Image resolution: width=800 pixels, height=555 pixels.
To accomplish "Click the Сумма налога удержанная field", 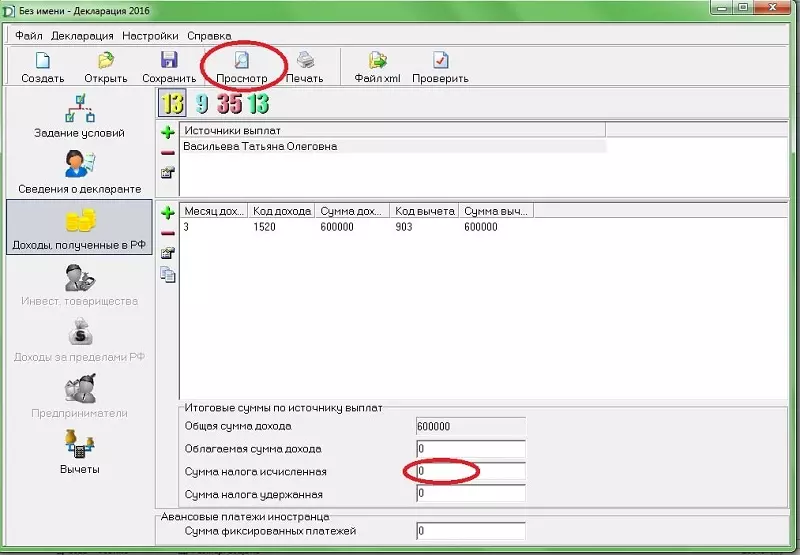I will 471,493.
